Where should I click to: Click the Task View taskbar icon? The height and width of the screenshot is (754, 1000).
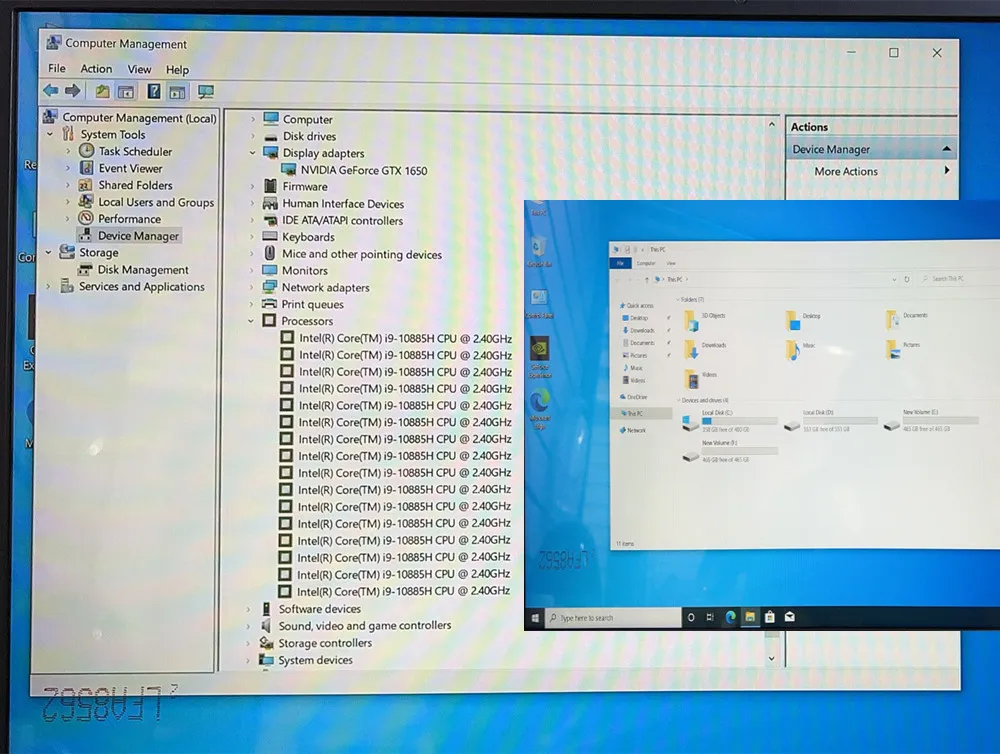click(710, 617)
